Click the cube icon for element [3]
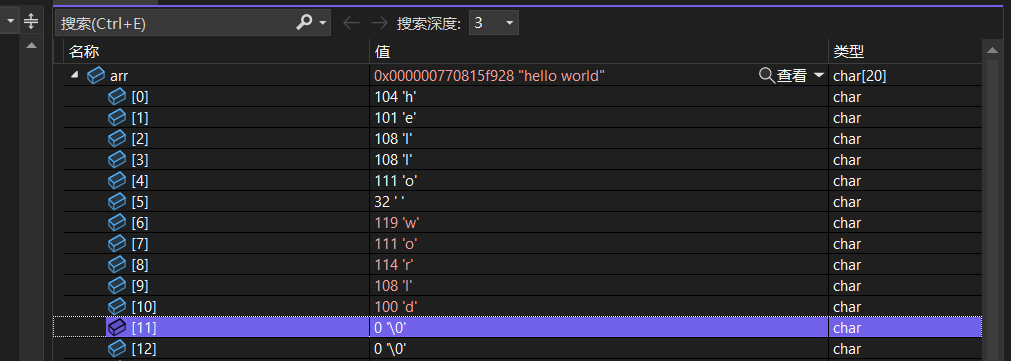Image resolution: width=1011 pixels, height=361 pixels. (117, 160)
